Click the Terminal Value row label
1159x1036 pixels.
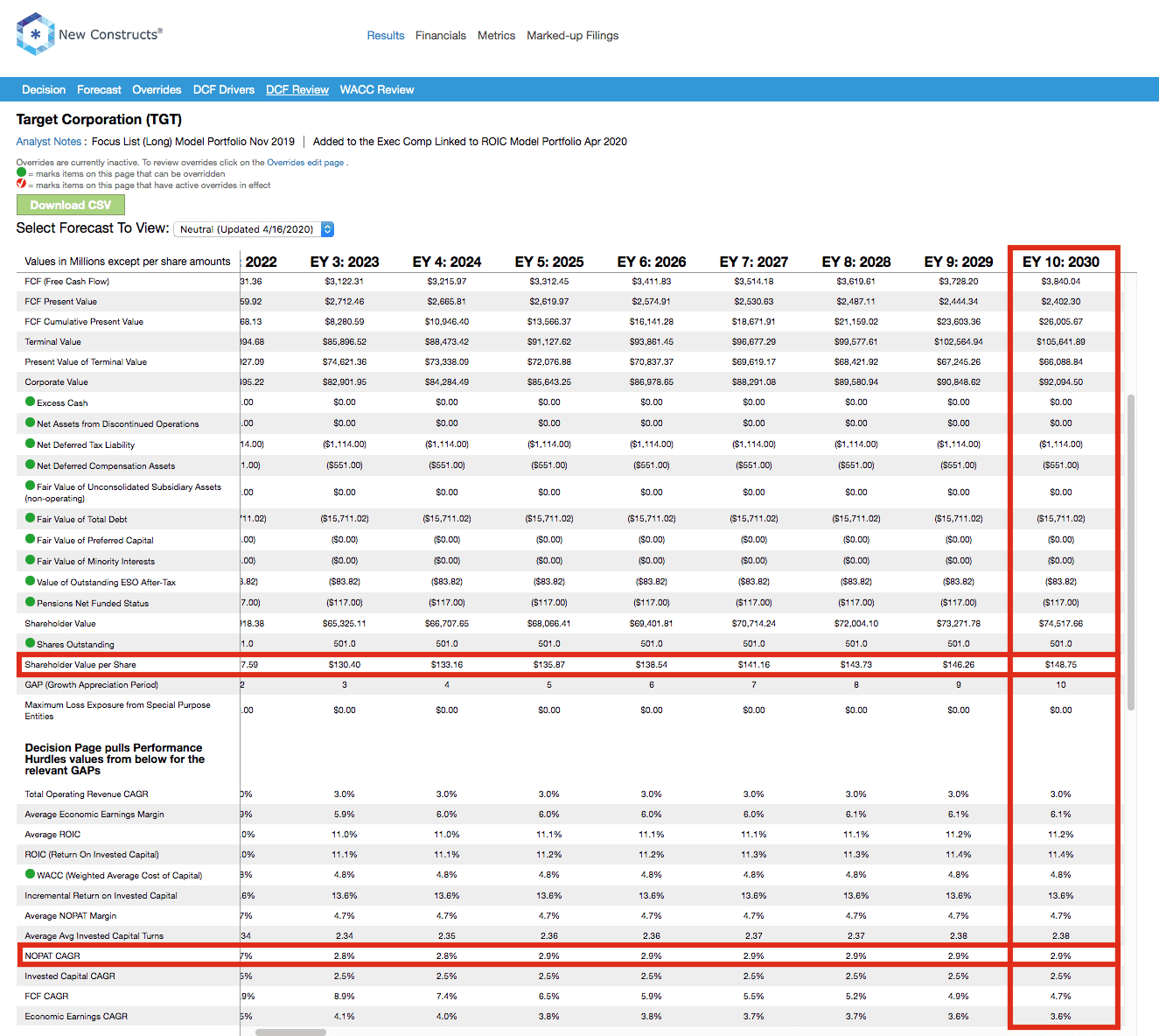pyautogui.click(x=52, y=342)
